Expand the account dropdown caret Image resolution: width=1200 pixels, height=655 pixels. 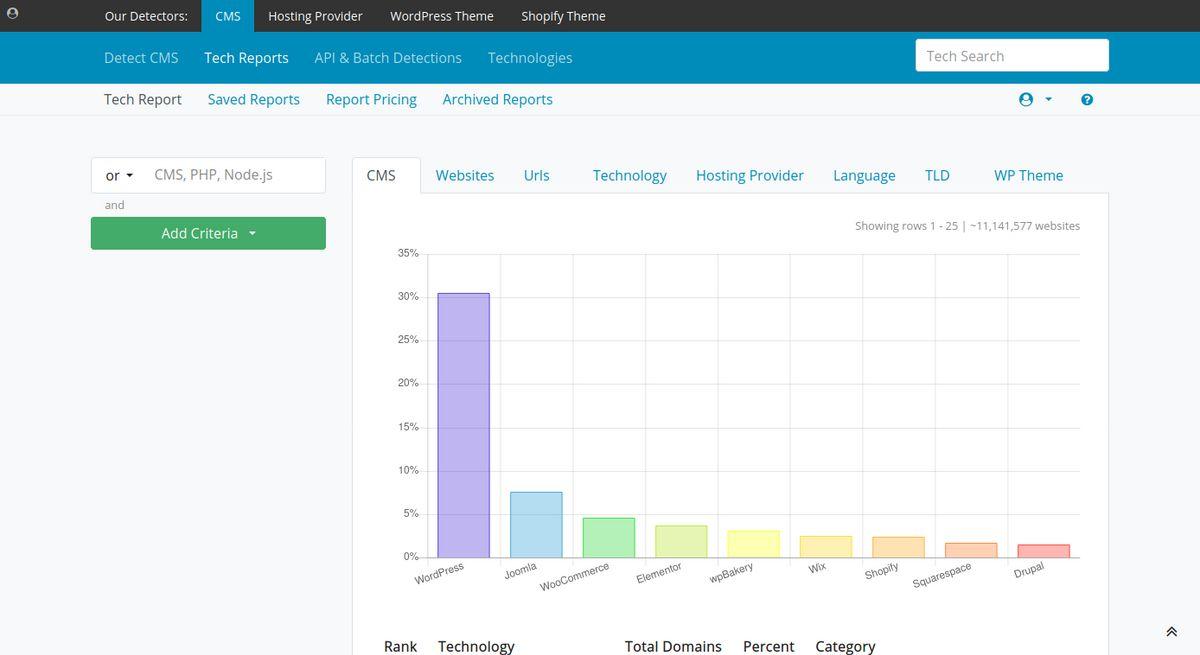(x=1048, y=100)
